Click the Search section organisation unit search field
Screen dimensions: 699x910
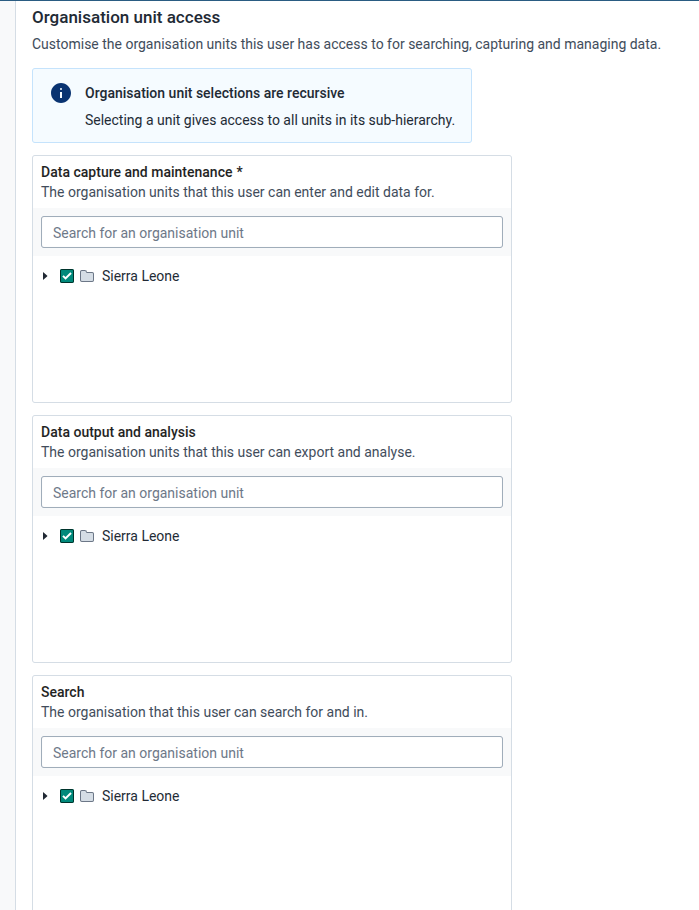pos(272,752)
